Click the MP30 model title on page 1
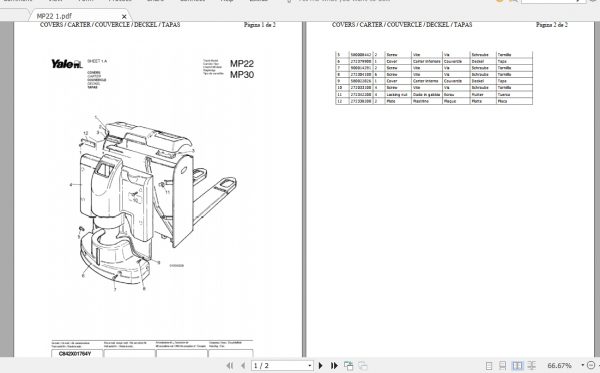This screenshot has height=373, width=600. click(242, 75)
